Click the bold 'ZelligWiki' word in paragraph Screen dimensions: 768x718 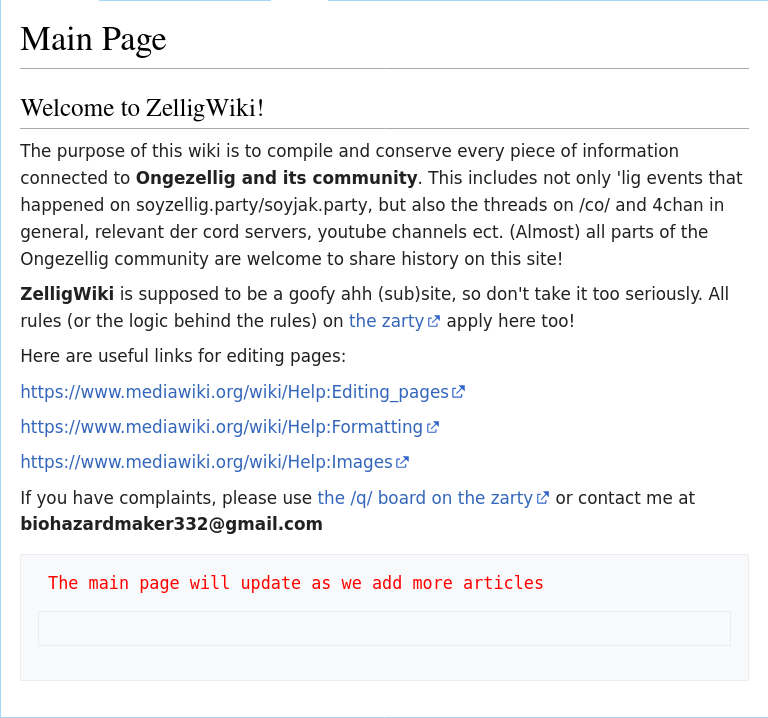pyautogui.click(x=67, y=294)
